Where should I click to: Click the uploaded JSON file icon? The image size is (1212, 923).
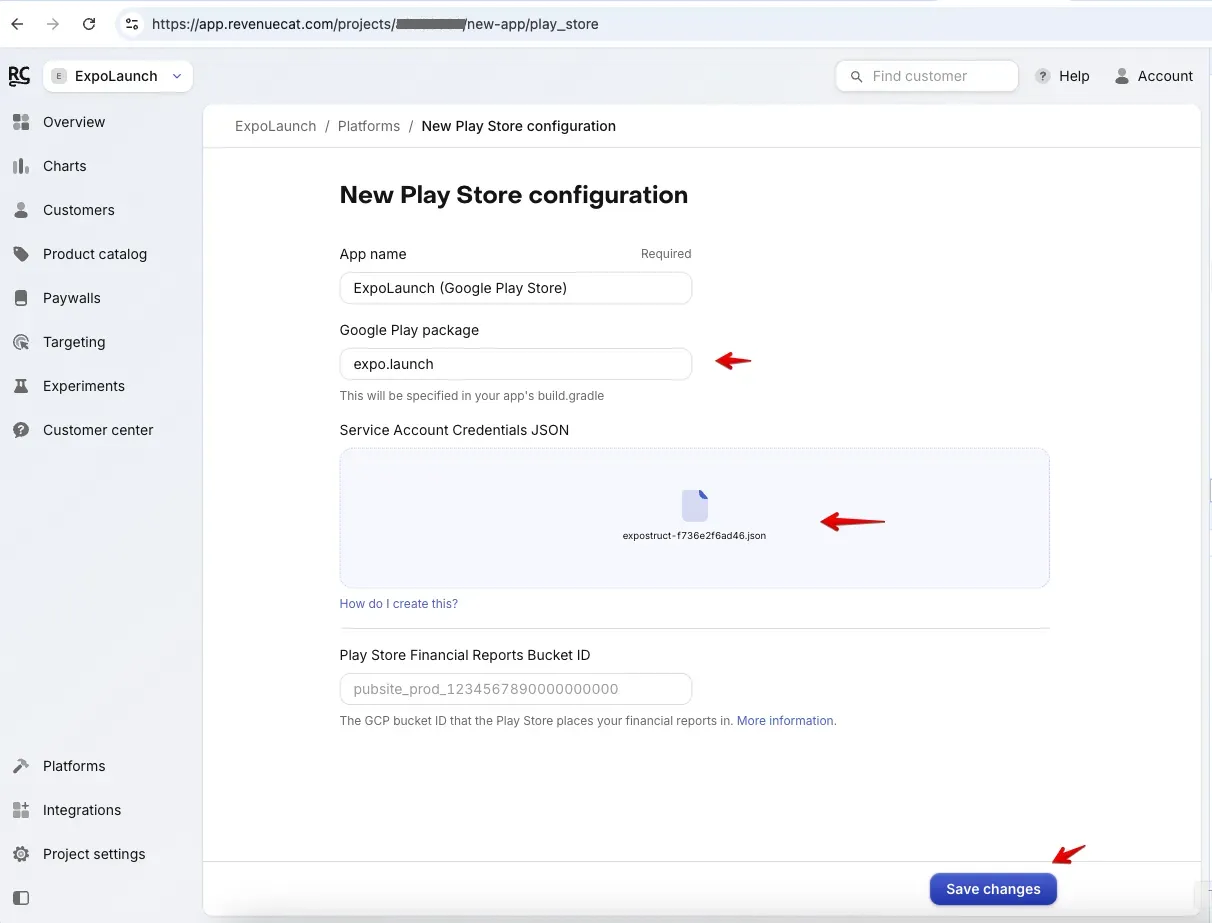(x=695, y=505)
